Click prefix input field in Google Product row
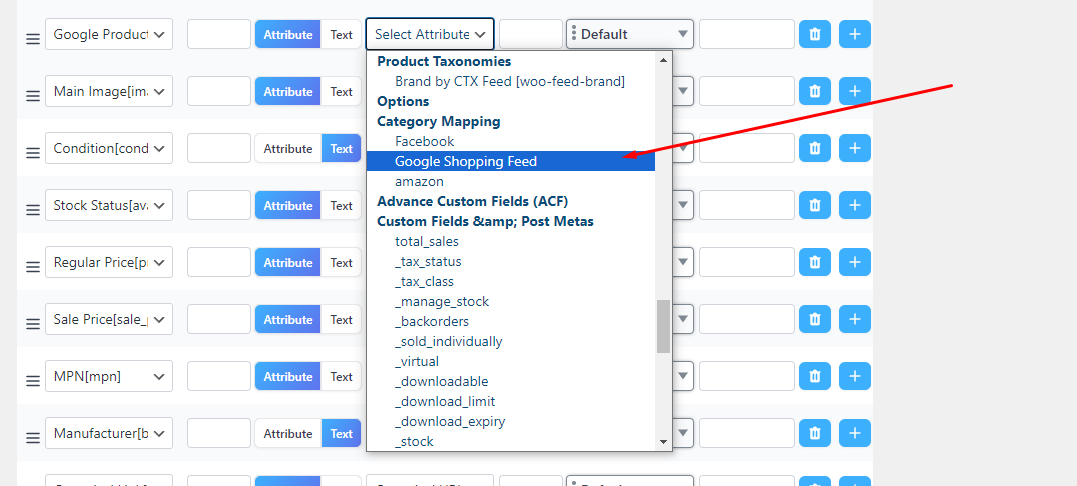Viewport: 1077px width, 486px height. [218, 34]
